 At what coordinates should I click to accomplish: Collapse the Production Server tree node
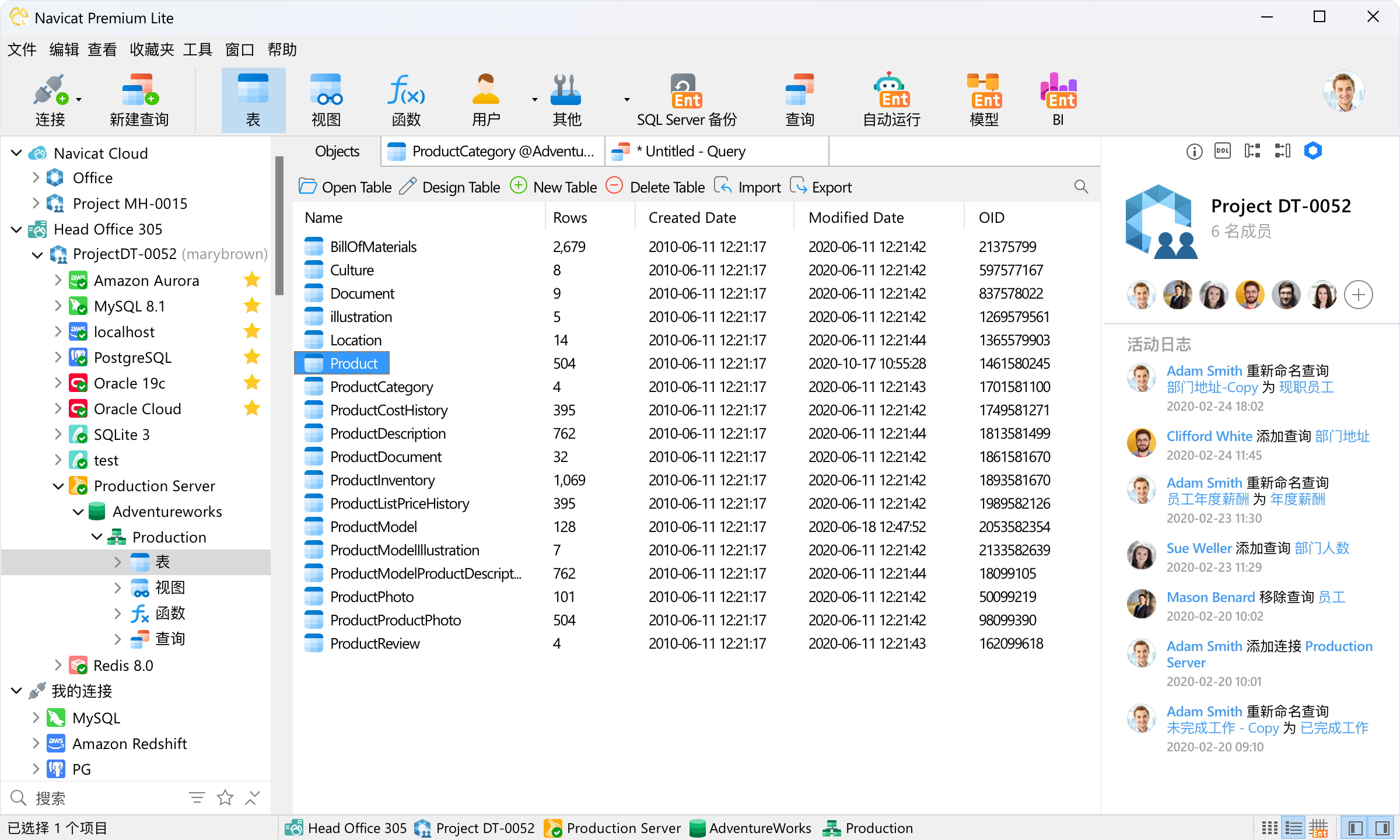coord(58,486)
